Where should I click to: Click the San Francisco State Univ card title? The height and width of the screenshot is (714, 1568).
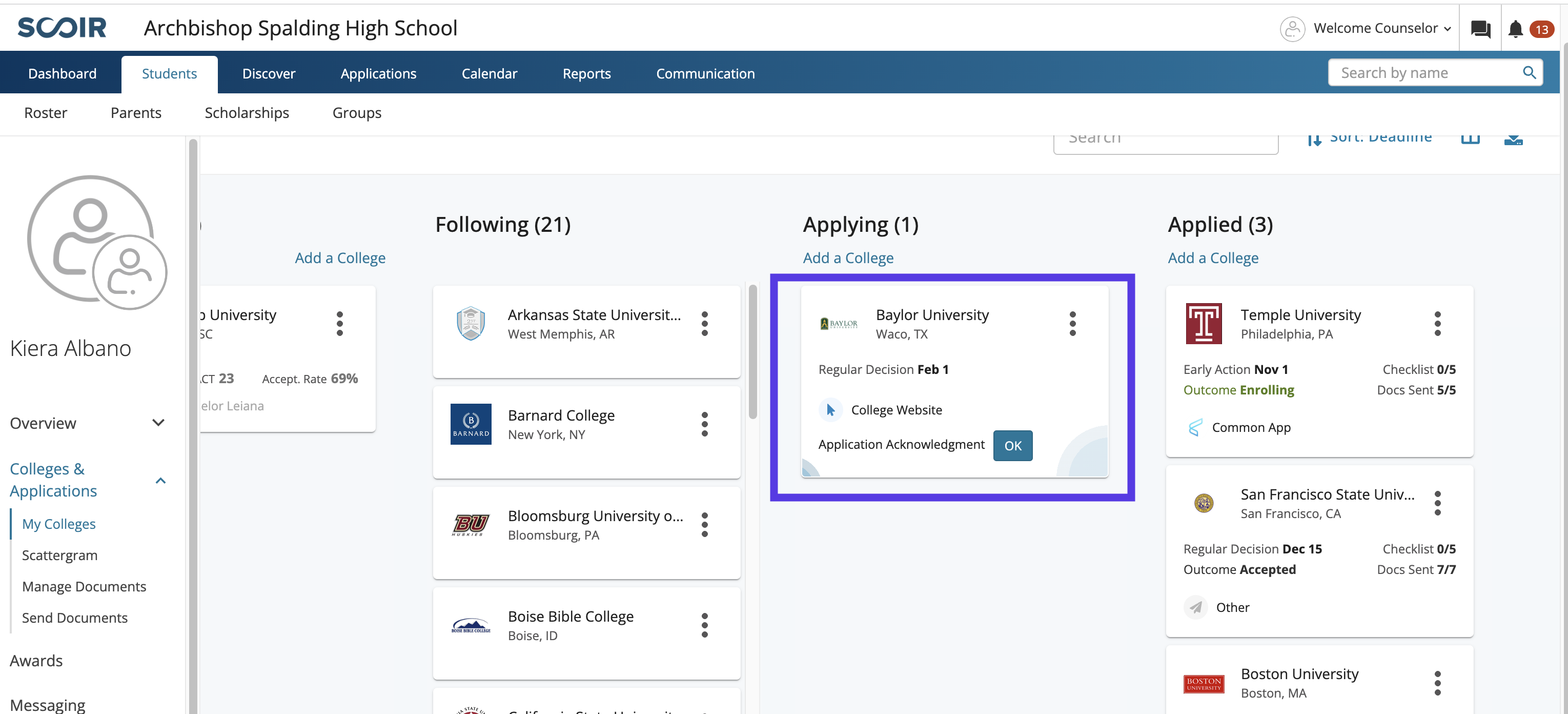pyautogui.click(x=1327, y=494)
